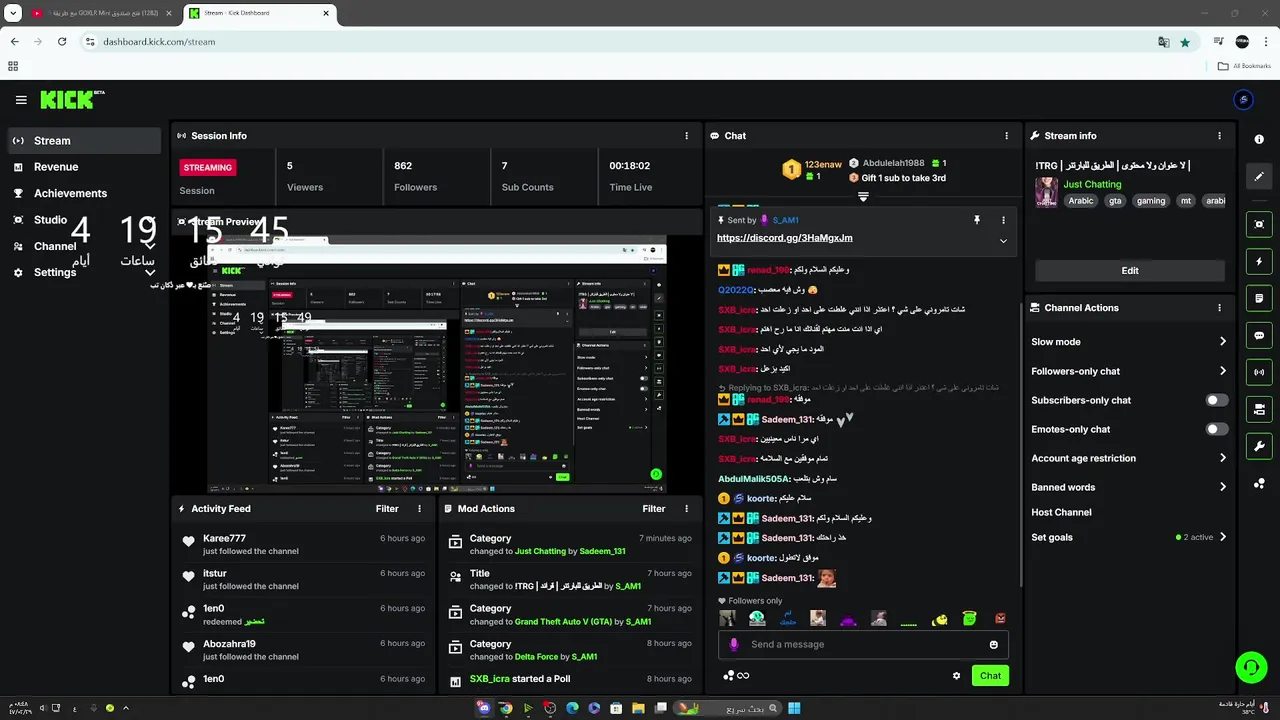Open emoji picker in message box
The image size is (1280, 720).
pyautogui.click(x=994, y=645)
